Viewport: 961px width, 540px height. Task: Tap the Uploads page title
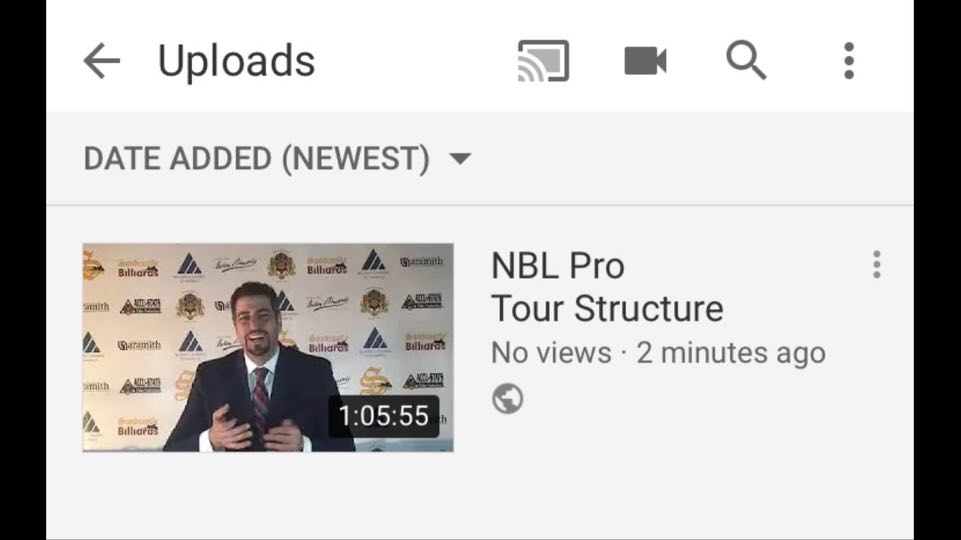(237, 61)
